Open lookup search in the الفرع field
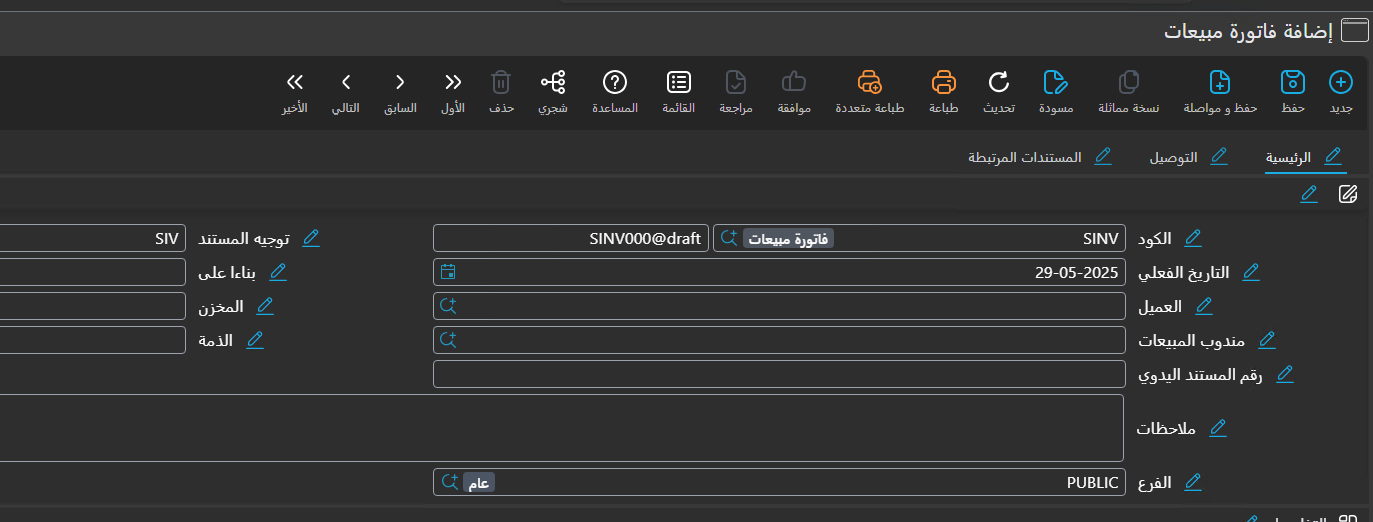This screenshot has width=1373, height=522. click(x=448, y=482)
